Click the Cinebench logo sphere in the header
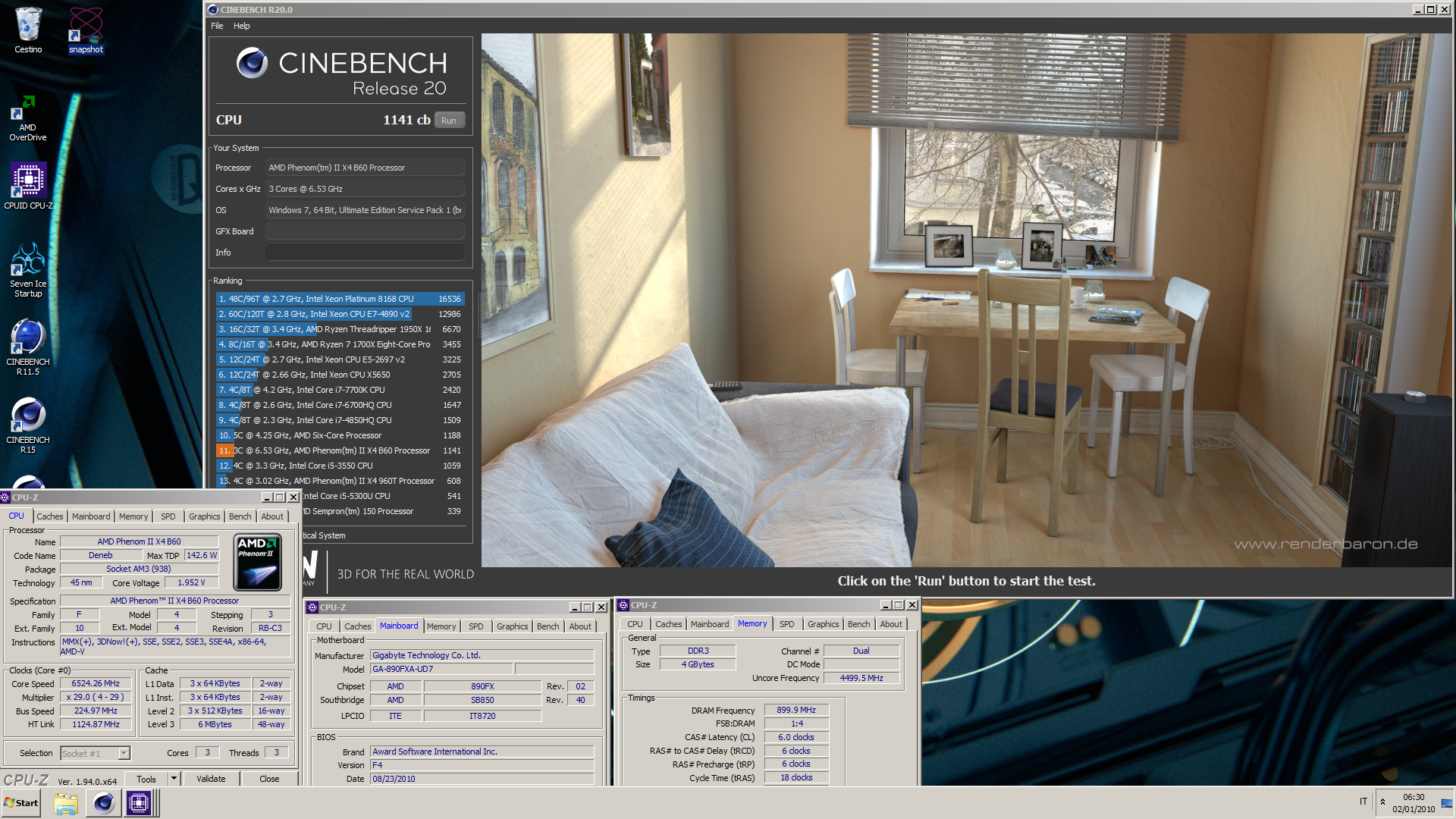This screenshot has height=819, width=1456. coord(252,63)
